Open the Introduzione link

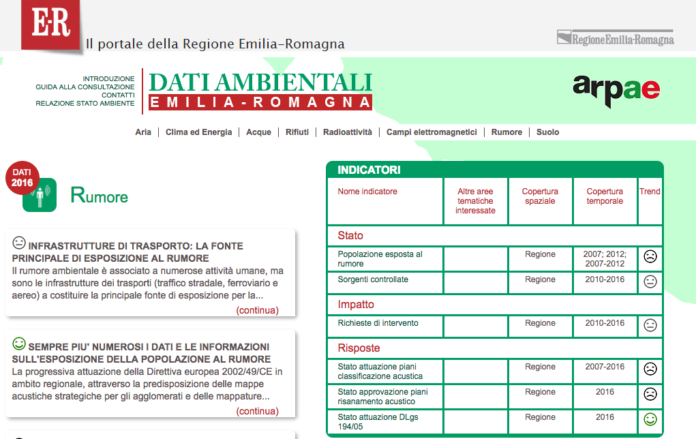[108, 79]
